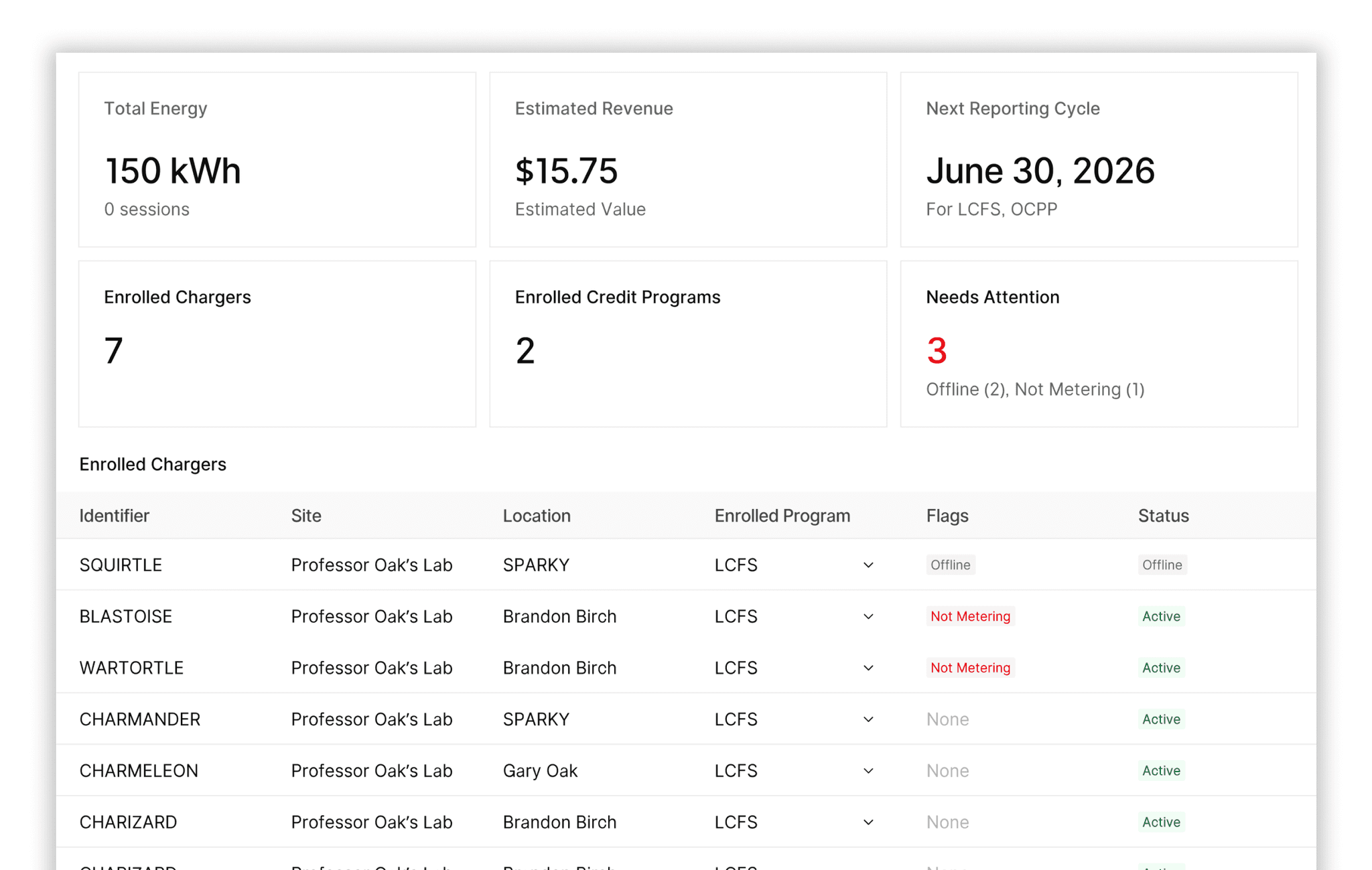Click the '0 sessions' text
The height and width of the screenshot is (870, 1372).
click(147, 209)
